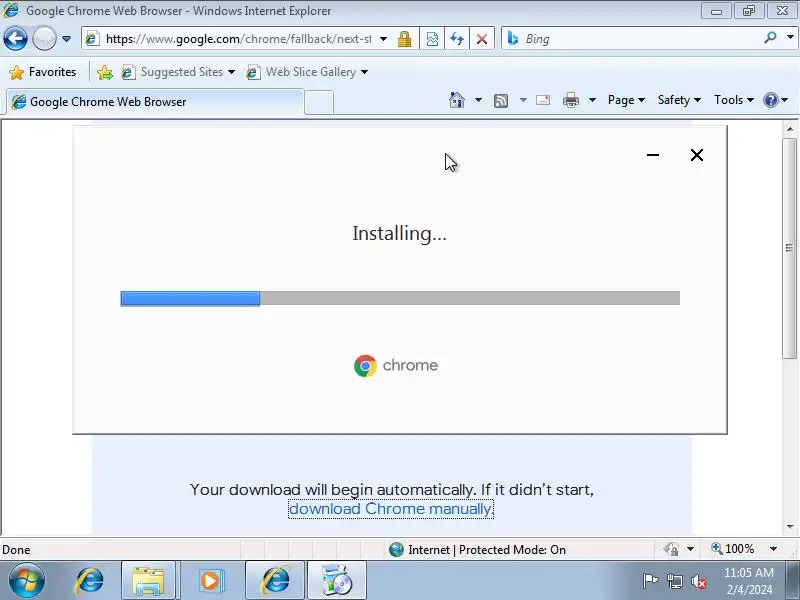
Task: Click the greyed Forward navigation button
Action: click(x=44, y=39)
